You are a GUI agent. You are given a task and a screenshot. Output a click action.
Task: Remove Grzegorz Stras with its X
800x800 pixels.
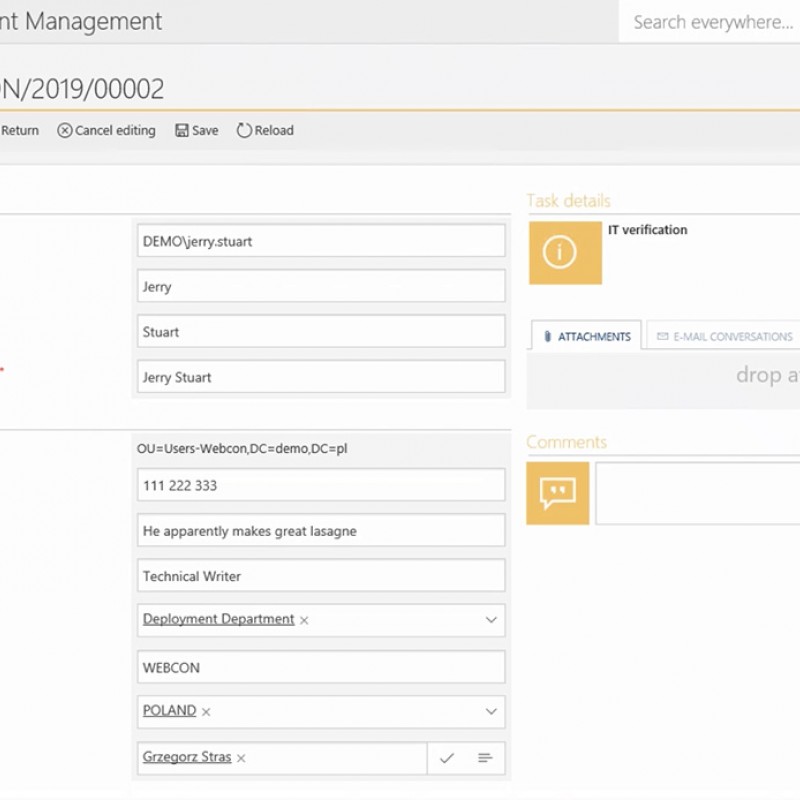pos(241,758)
